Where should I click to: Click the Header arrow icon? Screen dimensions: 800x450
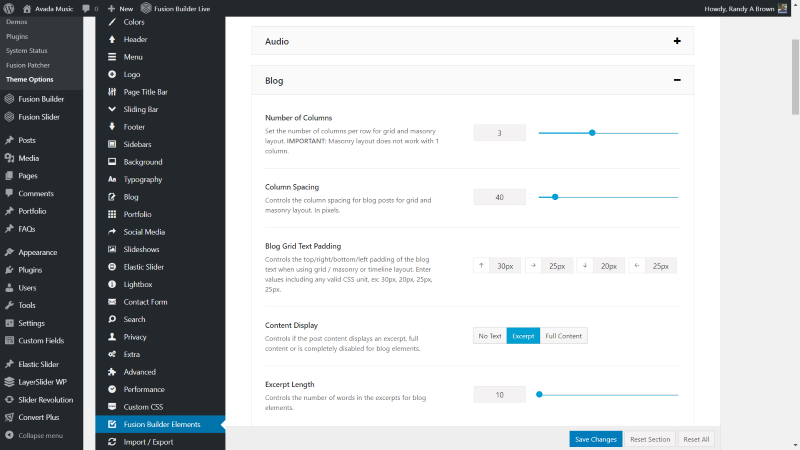pos(112,39)
